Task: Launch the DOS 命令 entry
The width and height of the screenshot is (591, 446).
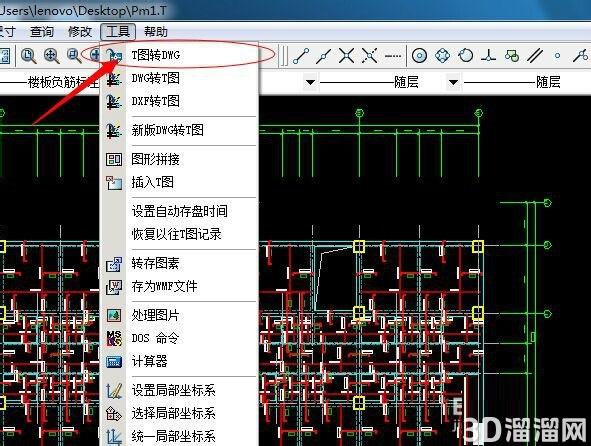Action: [179, 338]
